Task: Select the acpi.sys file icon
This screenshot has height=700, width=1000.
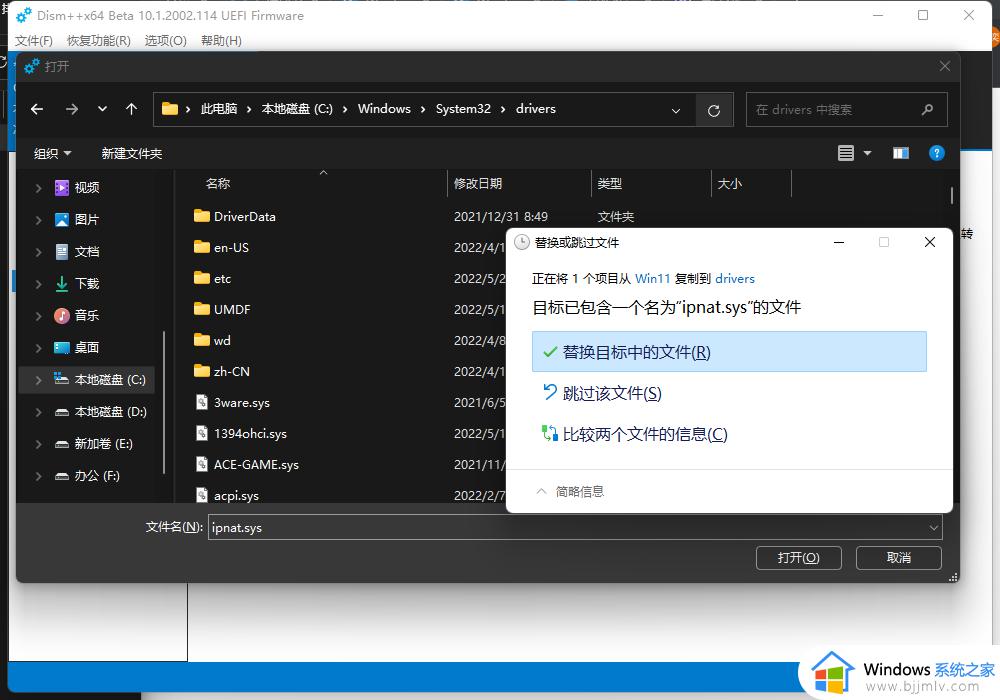Action: [202, 495]
